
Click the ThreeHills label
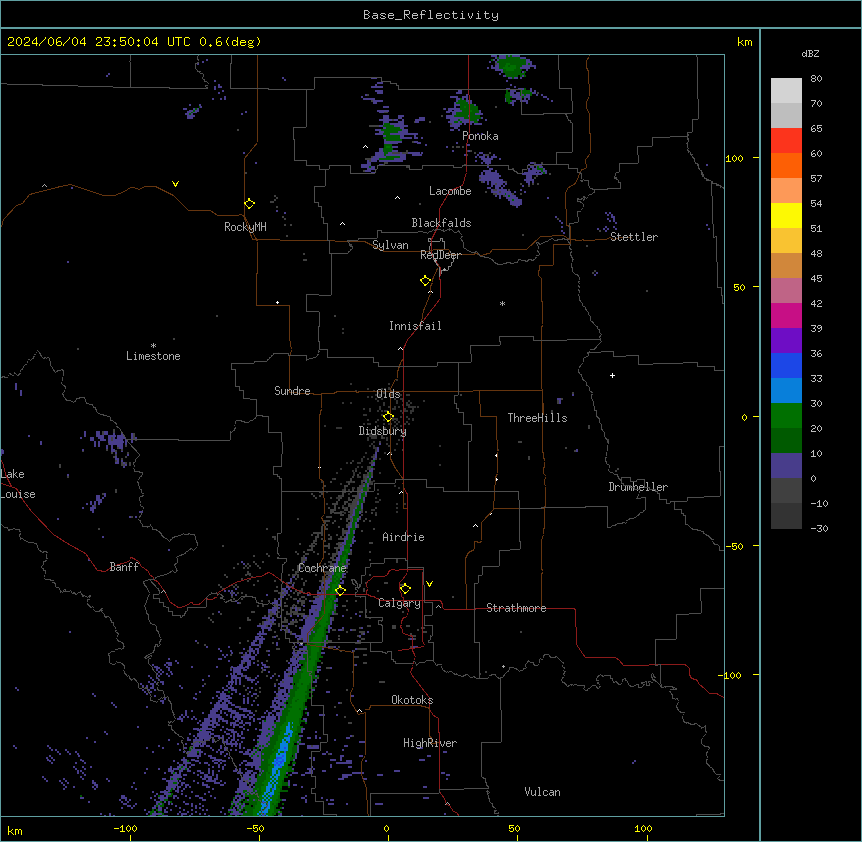(537, 418)
